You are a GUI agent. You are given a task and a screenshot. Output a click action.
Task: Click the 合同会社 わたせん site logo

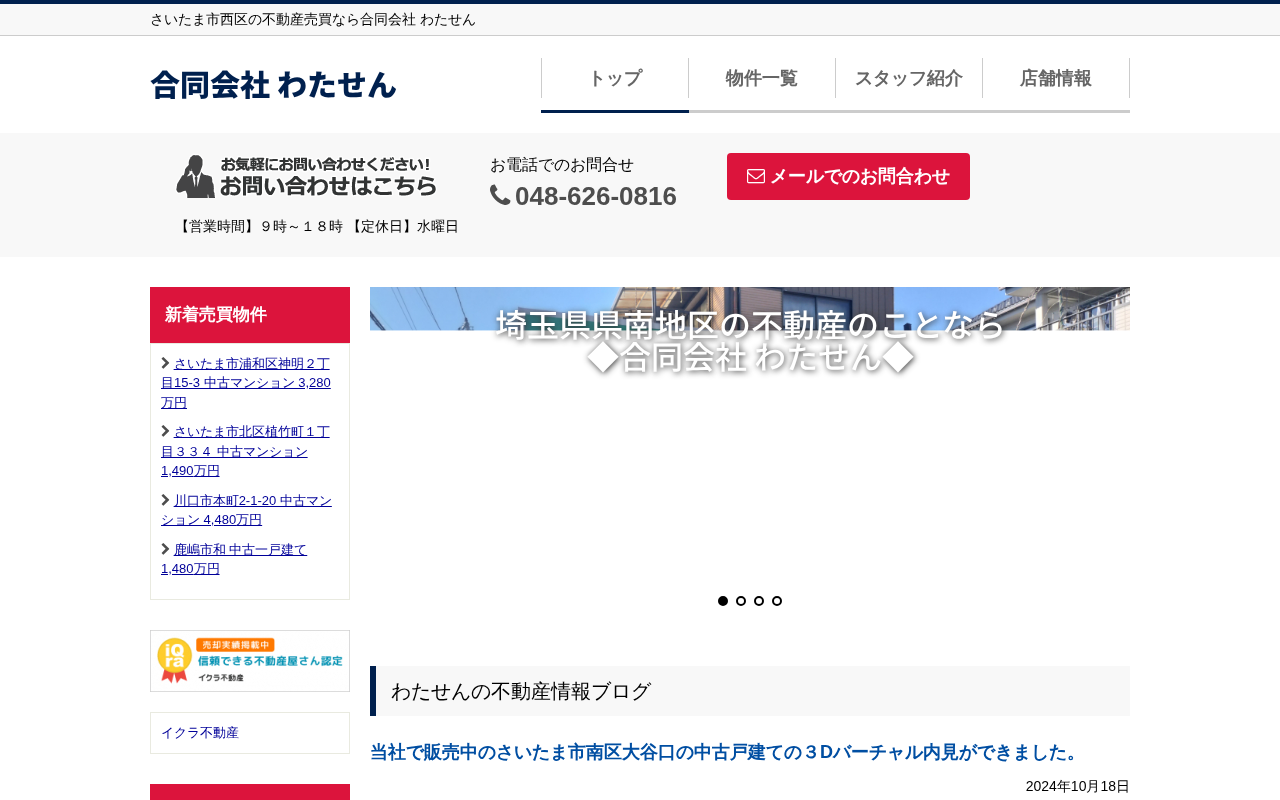(273, 84)
